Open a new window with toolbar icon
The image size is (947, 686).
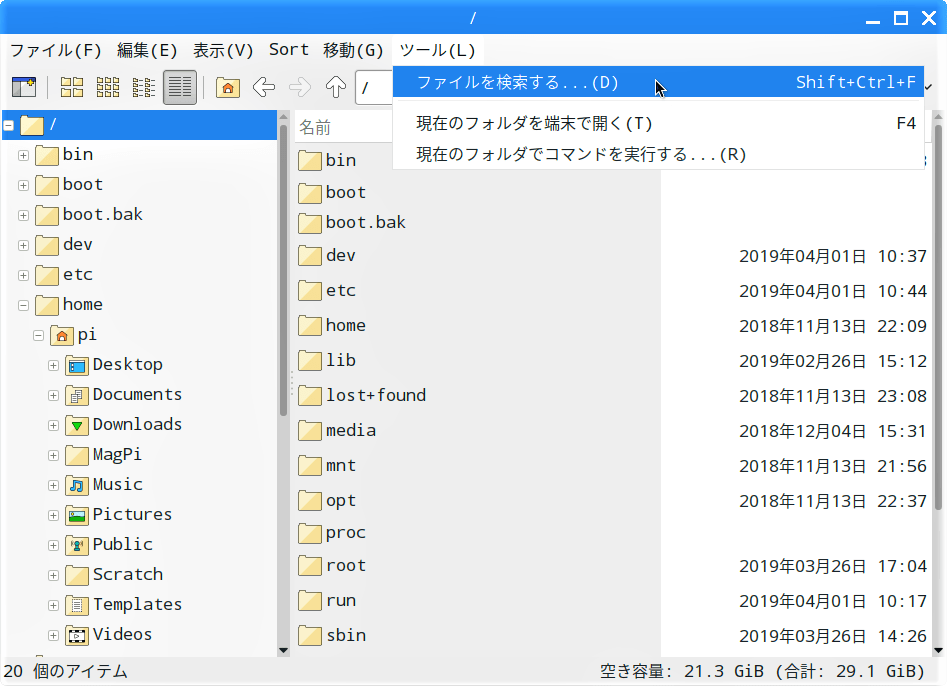coord(24,88)
